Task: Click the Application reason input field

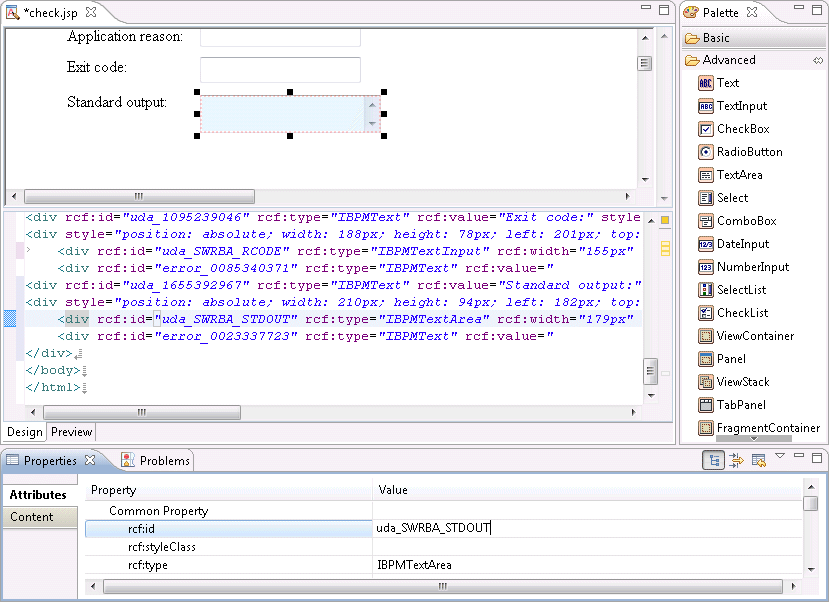Action: click(x=280, y=38)
